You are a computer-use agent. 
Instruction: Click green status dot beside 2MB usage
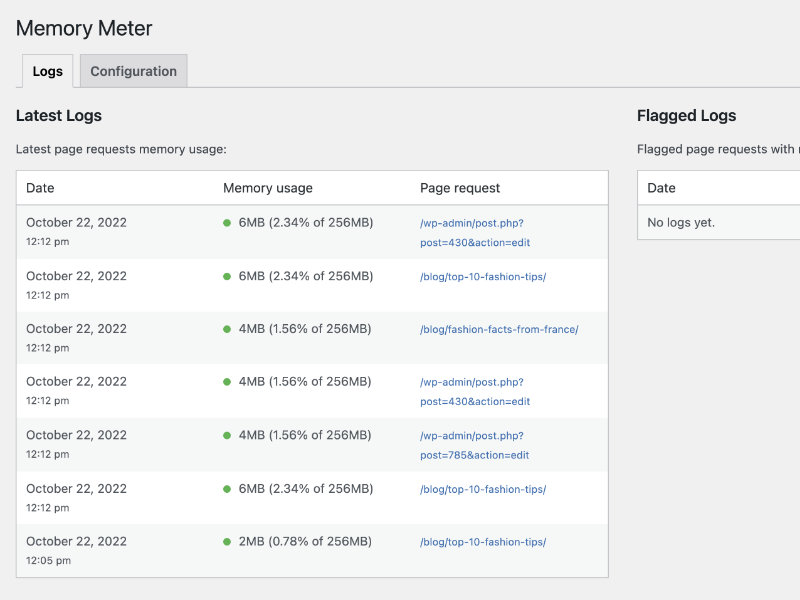227,541
